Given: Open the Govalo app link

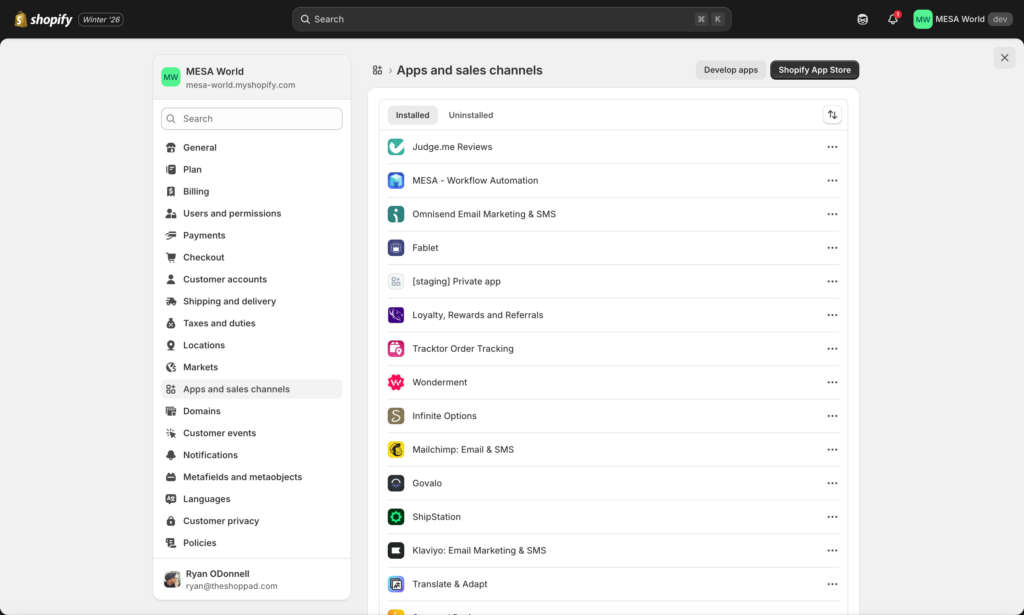Looking at the screenshot, I should click(427, 483).
